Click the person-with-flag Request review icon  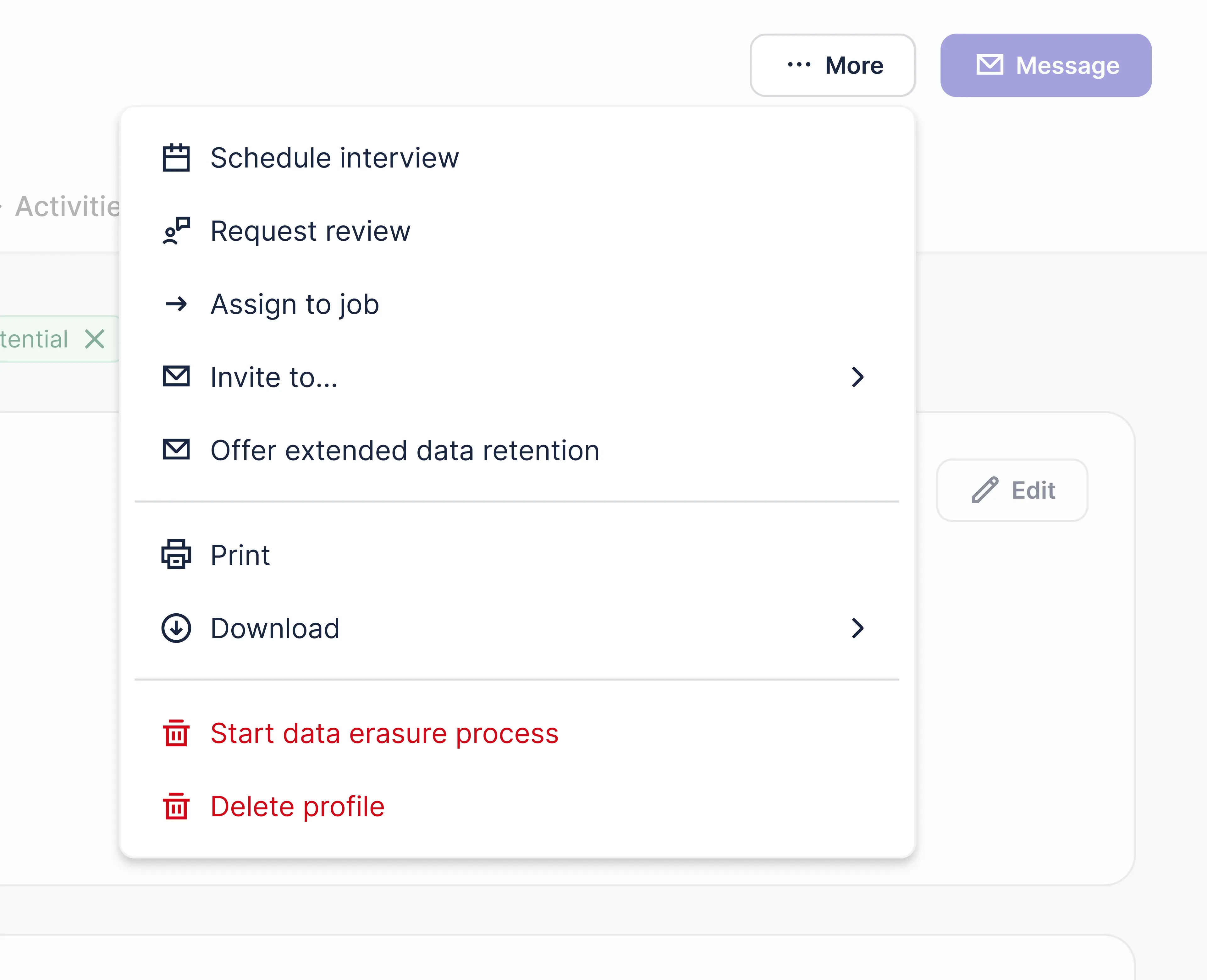click(x=176, y=231)
